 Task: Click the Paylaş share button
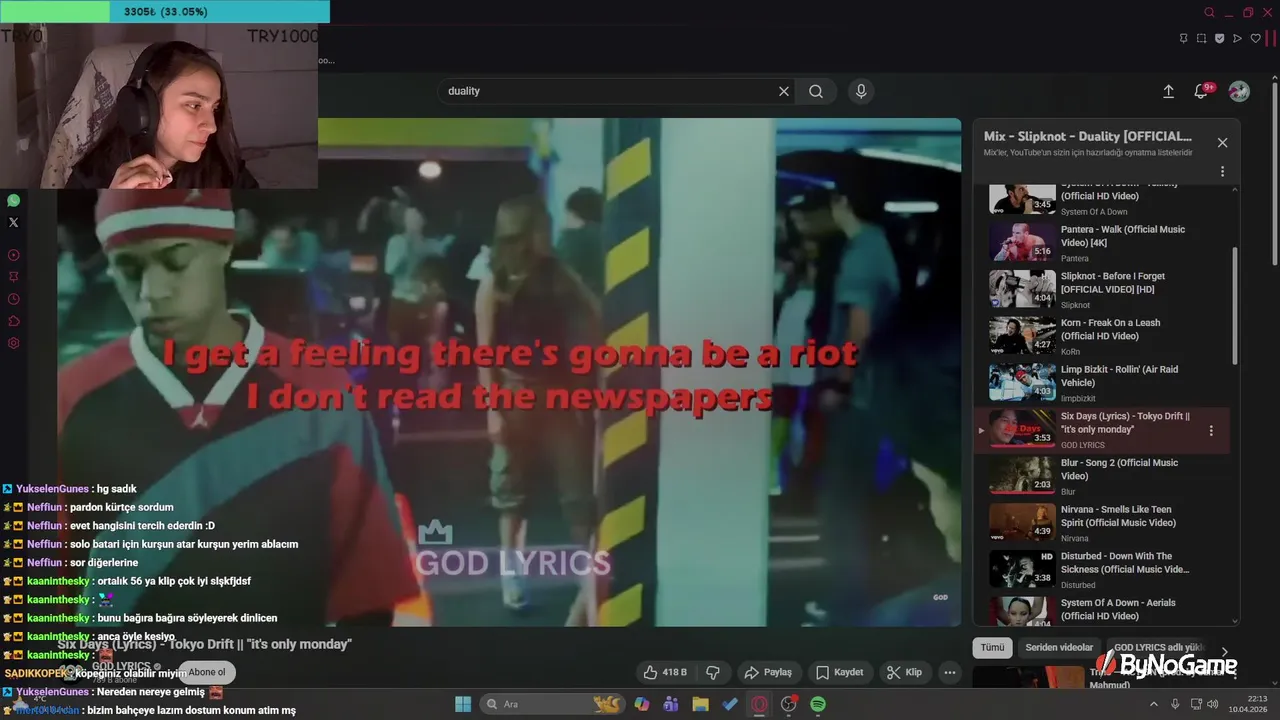(768, 672)
